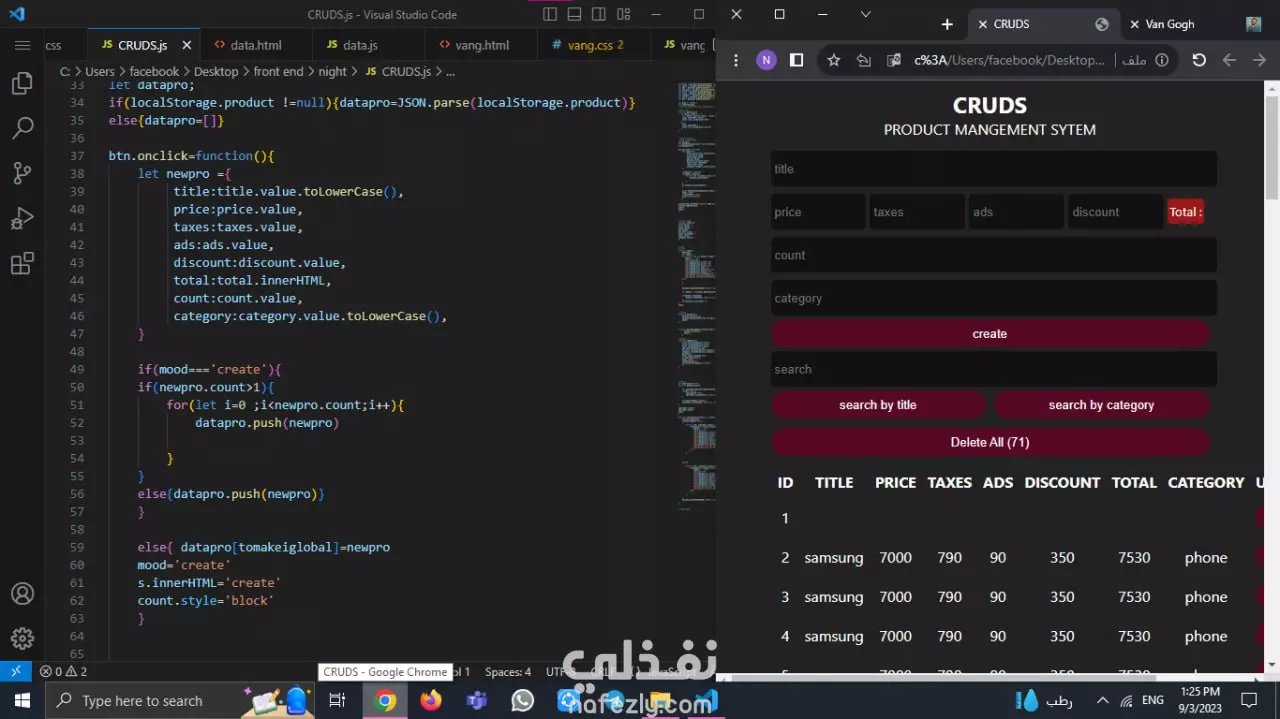Image resolution: width=1280 pixels, height=719 pixels.
Task: Open the Explorer view in activity bar
Action: [22, 83]
